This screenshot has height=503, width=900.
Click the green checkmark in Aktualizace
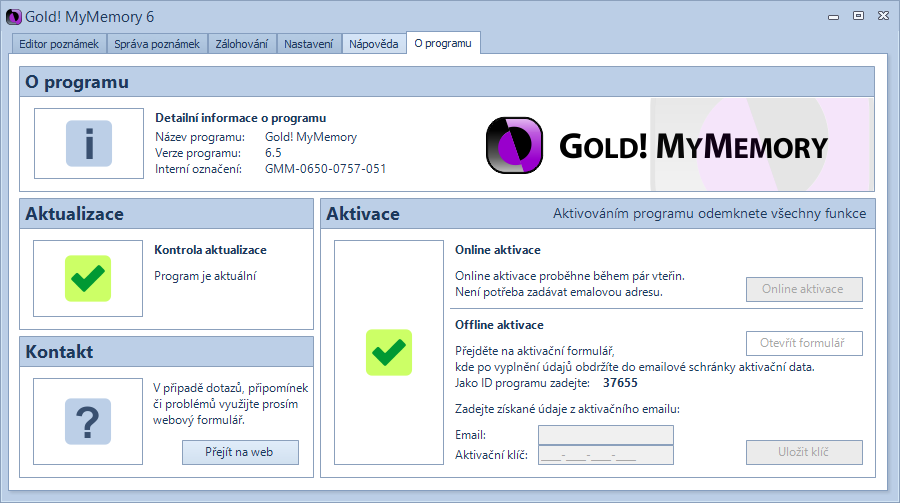click(x=88, y=278)
